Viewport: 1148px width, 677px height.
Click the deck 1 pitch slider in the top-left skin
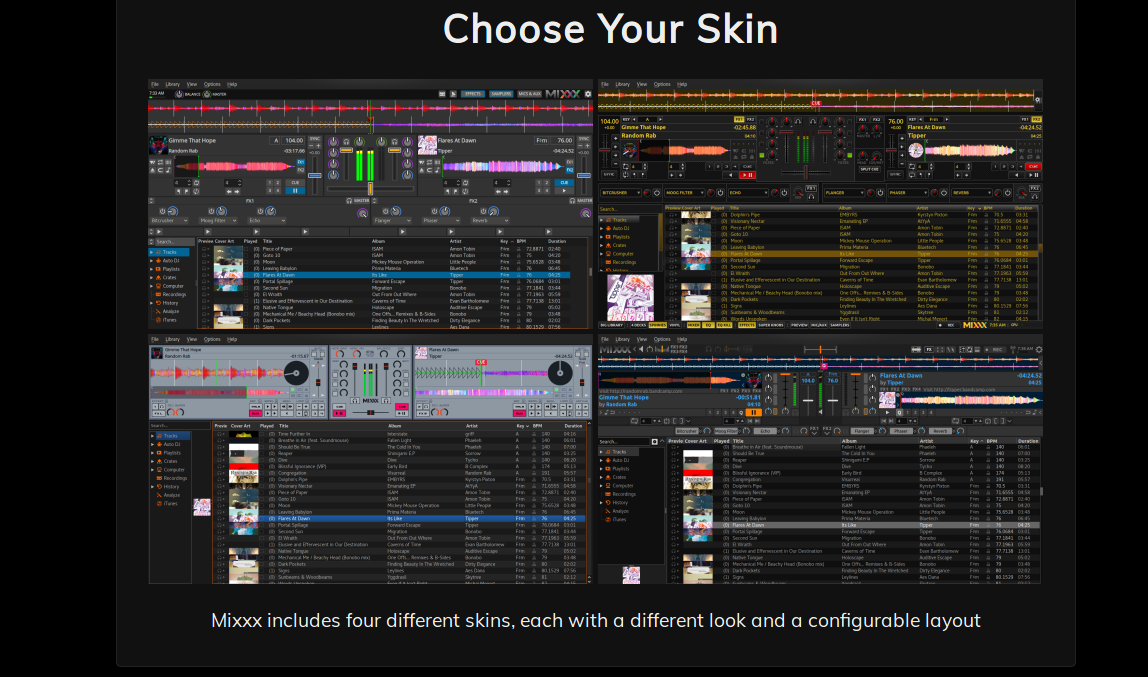click(315, 176)
